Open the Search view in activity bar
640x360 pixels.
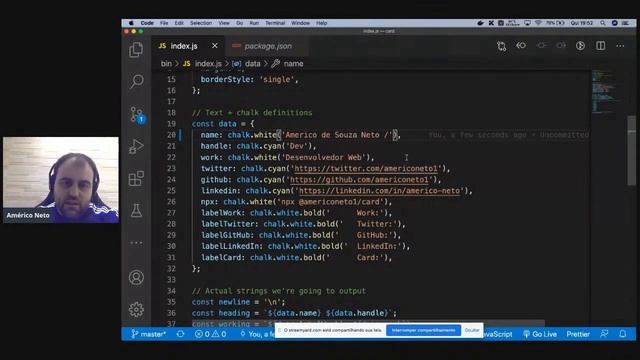tap(136, 81)
